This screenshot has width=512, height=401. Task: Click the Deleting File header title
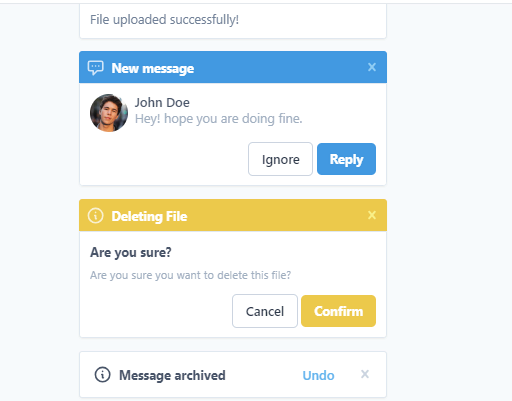point(149,216)
